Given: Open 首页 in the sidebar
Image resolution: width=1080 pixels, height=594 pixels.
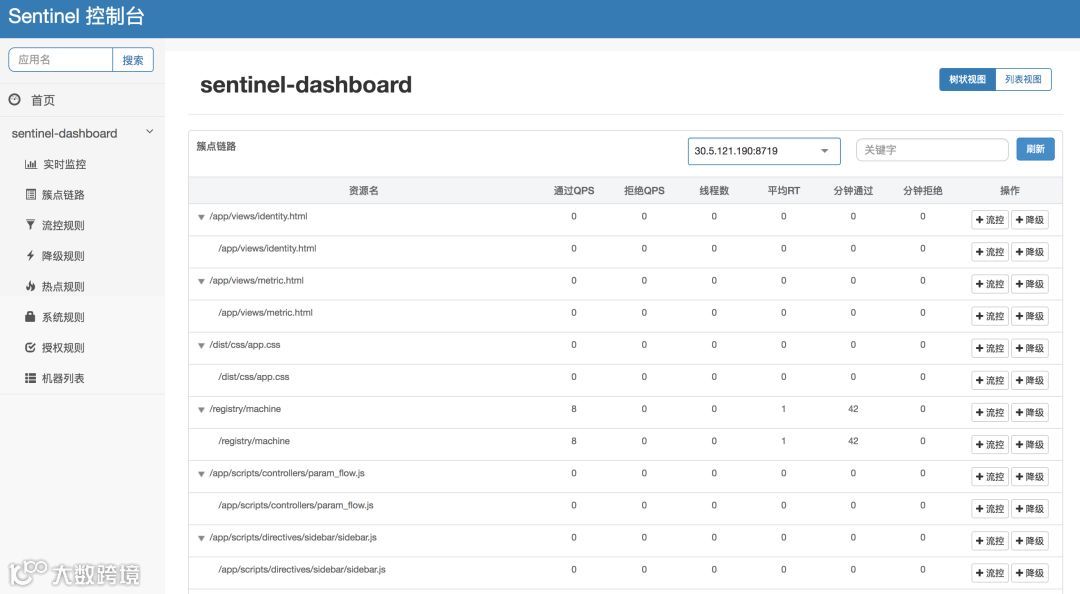Looking at the screenshot, I should coord(43,100).
